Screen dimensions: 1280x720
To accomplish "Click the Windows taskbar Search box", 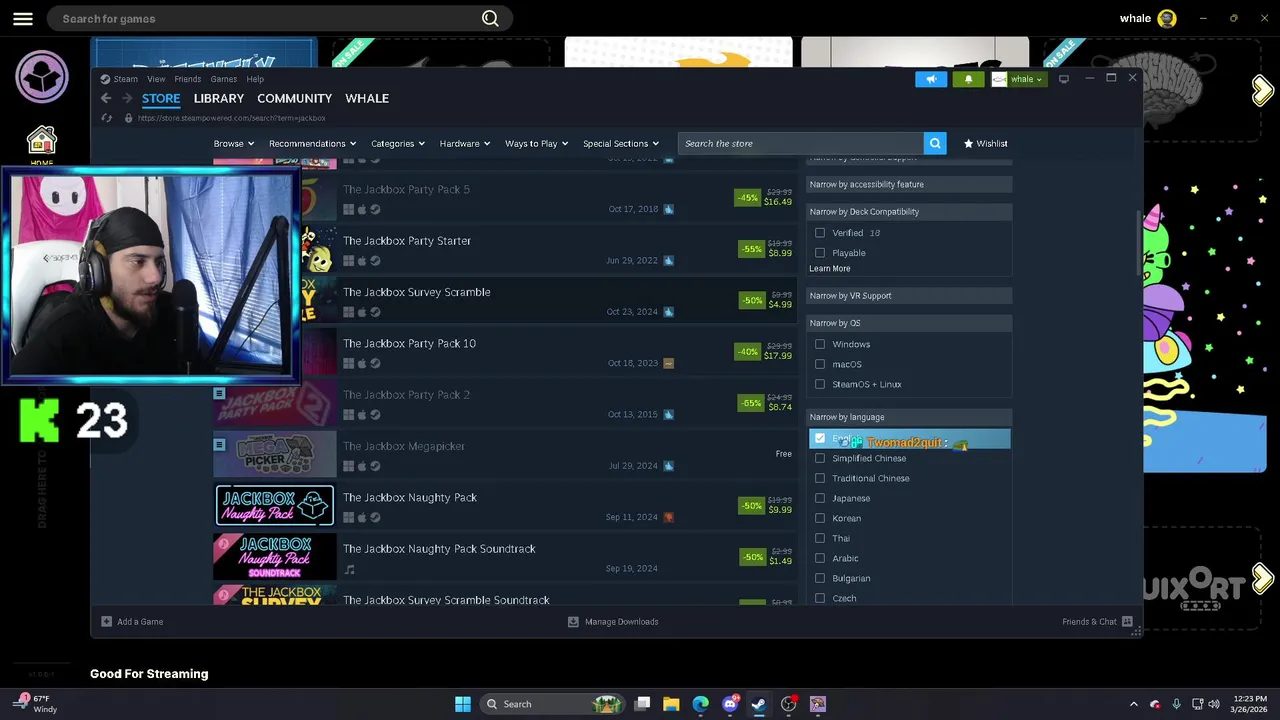I will coord(550,704).
